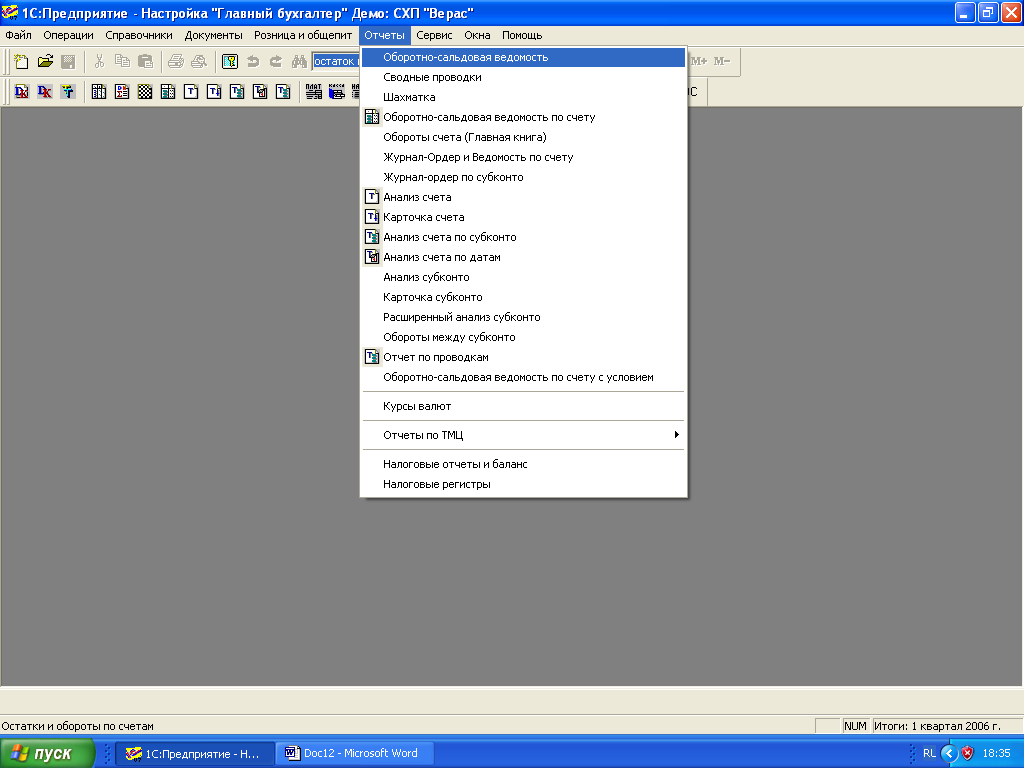Image resolution: width=1024 pixels, height=768 pixels.
Task: Click the Open folder toolbar icon
Action: (45, 61)
